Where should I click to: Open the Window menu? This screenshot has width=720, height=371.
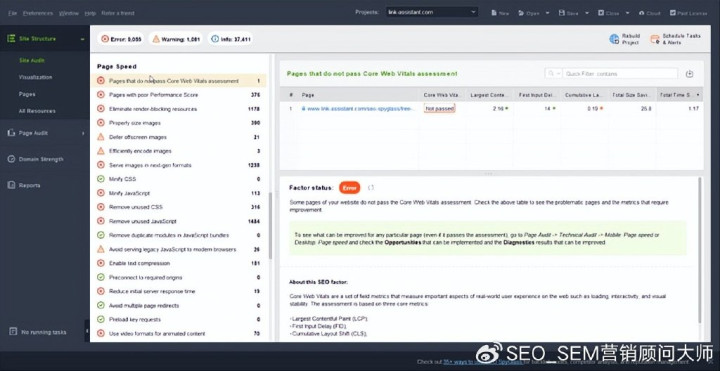[69, 13]
